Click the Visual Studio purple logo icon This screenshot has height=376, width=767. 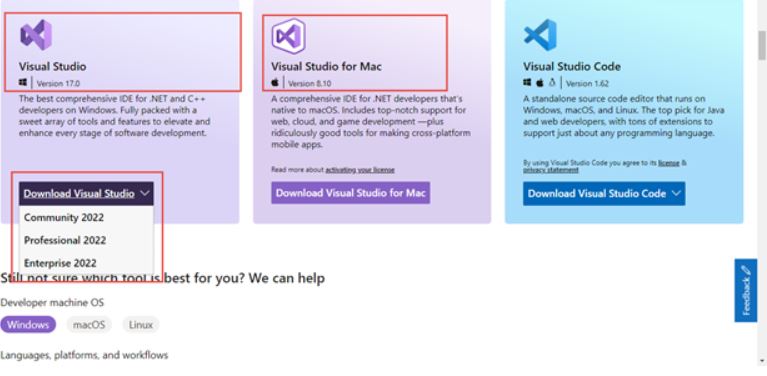pos(36,35)
